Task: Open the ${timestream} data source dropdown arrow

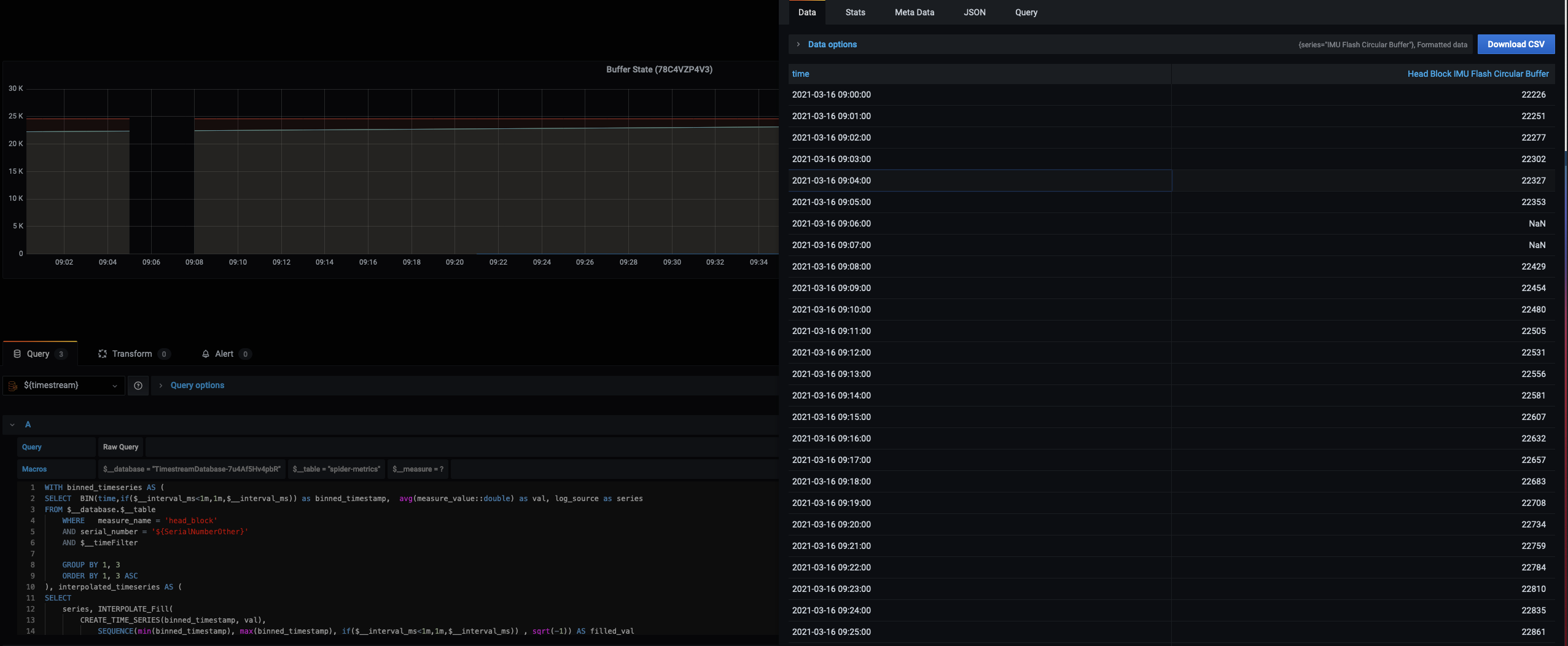Action: (115, 386)
